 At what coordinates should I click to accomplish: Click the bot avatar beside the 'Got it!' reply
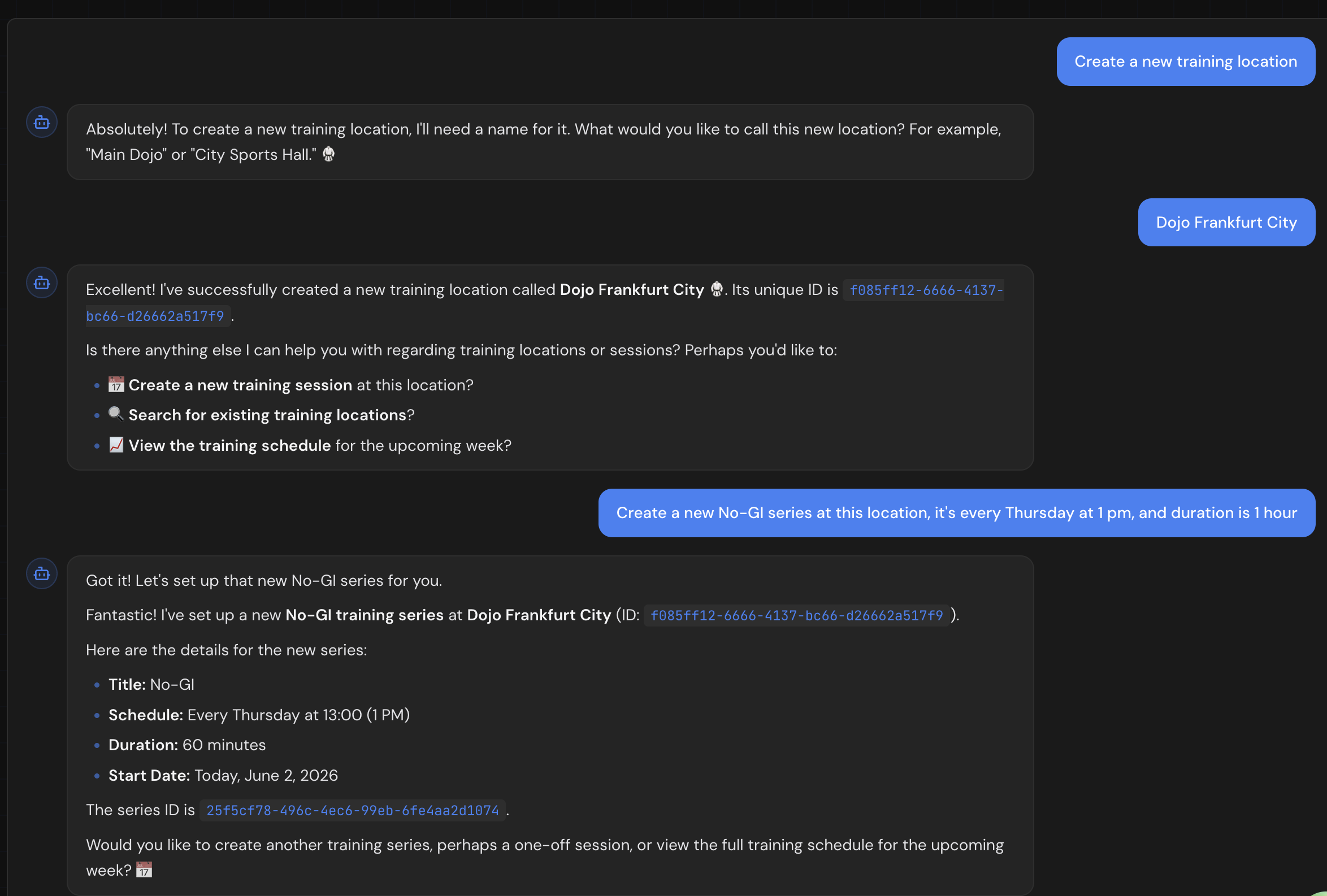click(x=42, y=573)
